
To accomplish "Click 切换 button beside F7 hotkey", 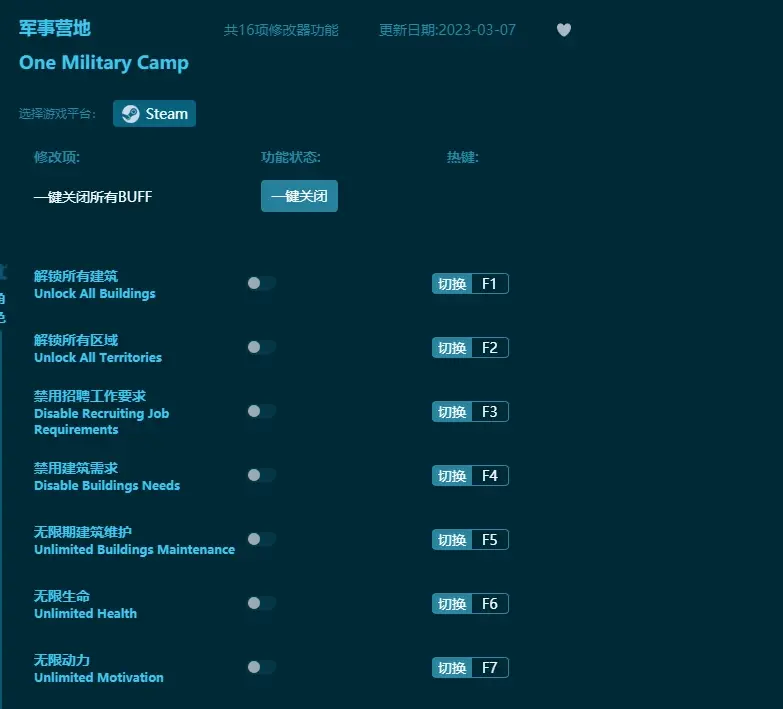I will point(452,667).
